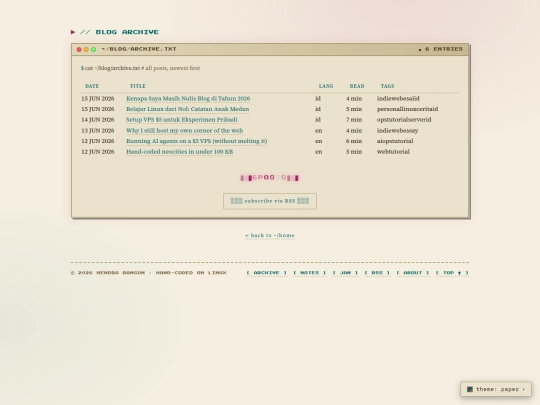Click tags text webtutorial
The width and height of the screenshot is (540, 405).
393,152
